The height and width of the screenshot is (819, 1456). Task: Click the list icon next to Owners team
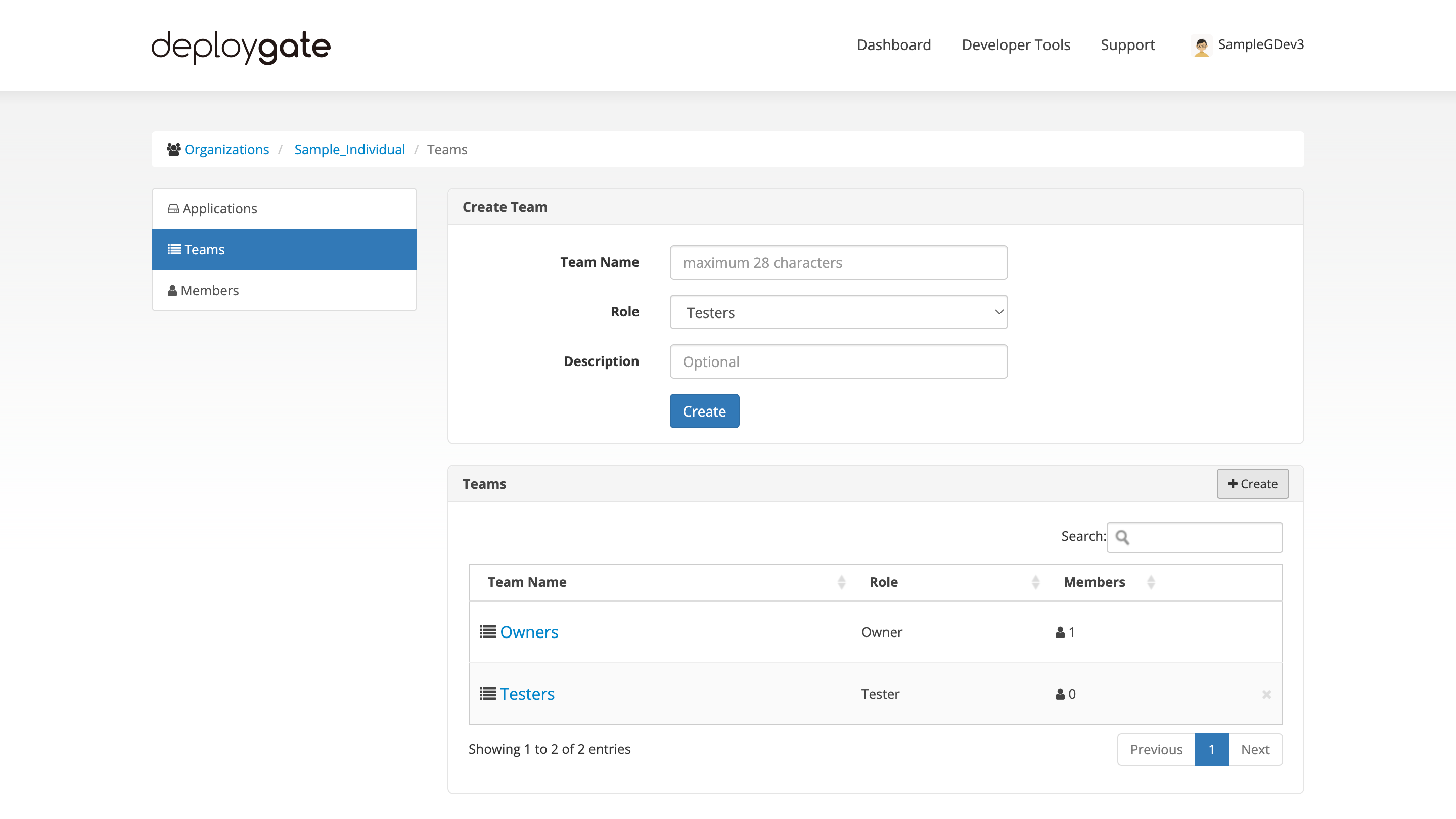click(x=487, y=631)
